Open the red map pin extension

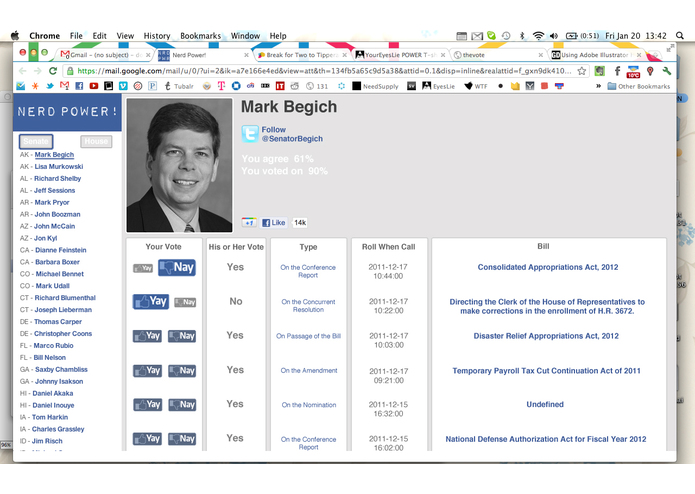pos(650,71)
